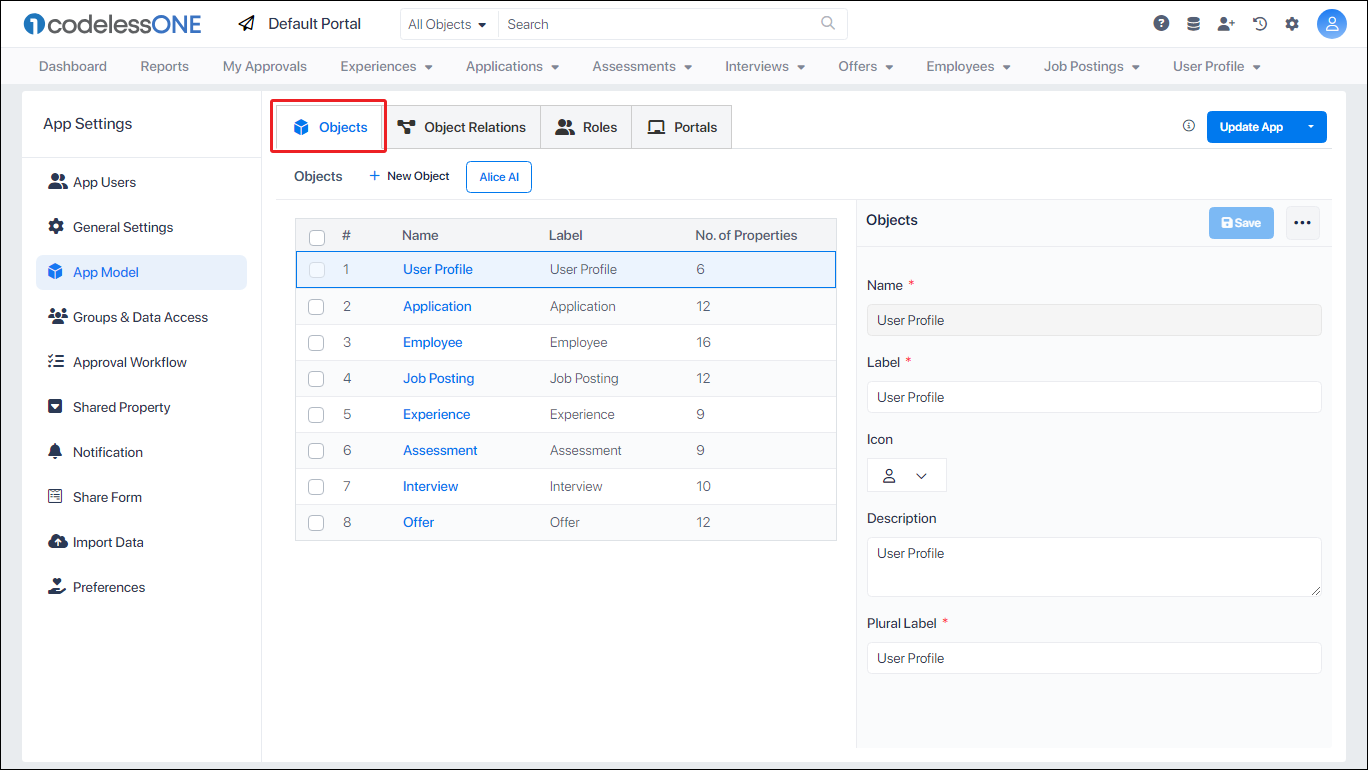Open the Interviews menu in the navigation bar
The width and height of the screenshot is (1368, 770).
(x=764, y=66)
